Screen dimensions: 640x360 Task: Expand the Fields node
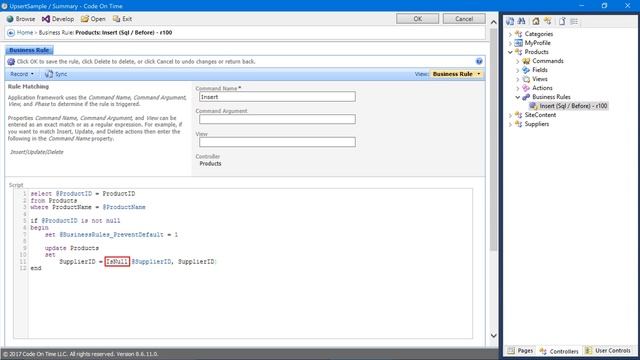(x=518, y=70)
